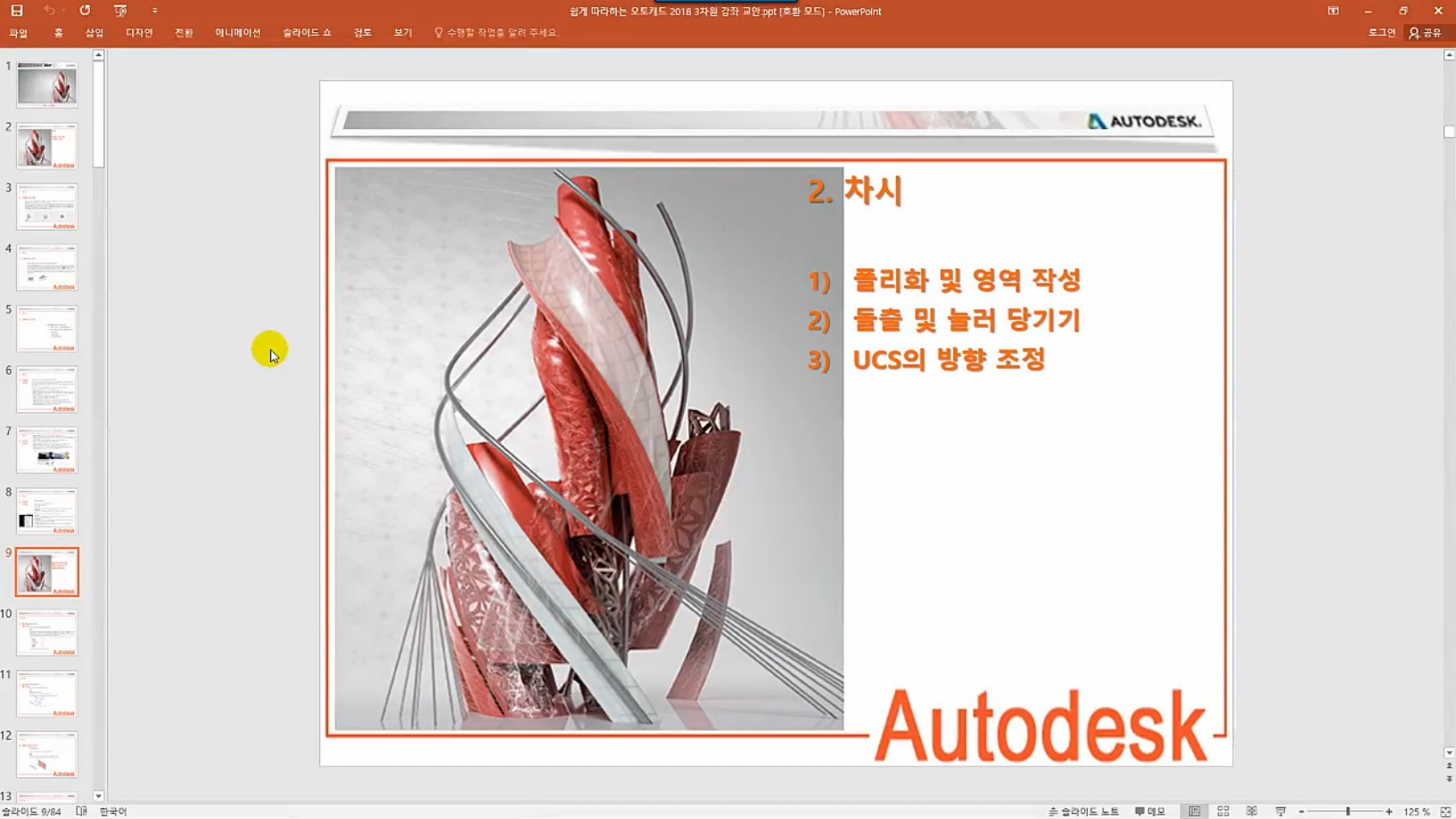Screen dimensions: 1456x819
Task: Open the 슬라이드 쇼 ribbon tab
Action: [305, 32]
